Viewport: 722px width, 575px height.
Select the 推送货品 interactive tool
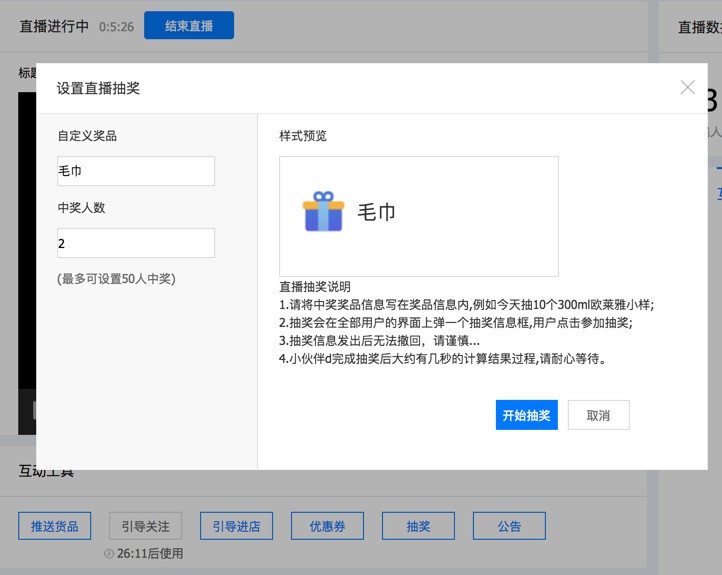pos(55,526)
